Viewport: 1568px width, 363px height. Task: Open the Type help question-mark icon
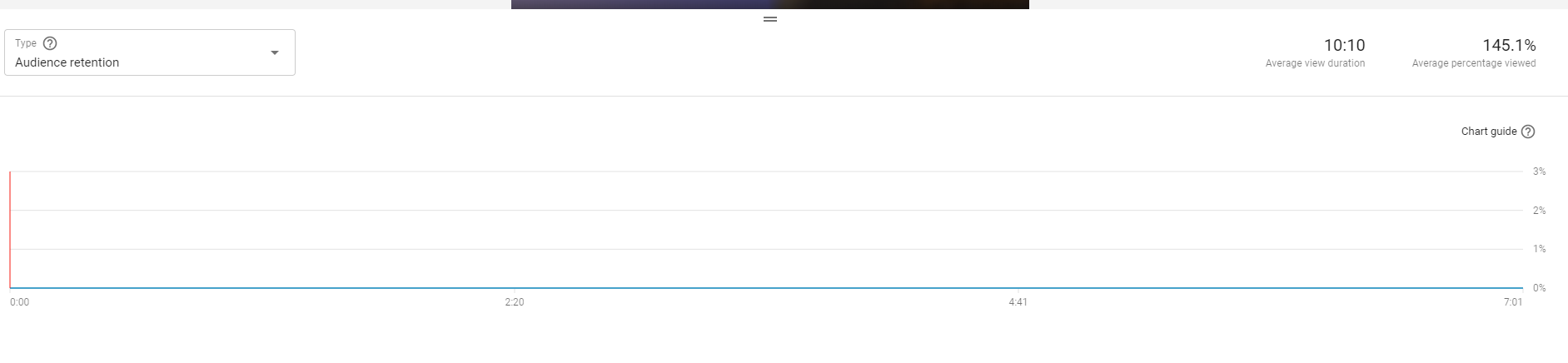point(50,43)
